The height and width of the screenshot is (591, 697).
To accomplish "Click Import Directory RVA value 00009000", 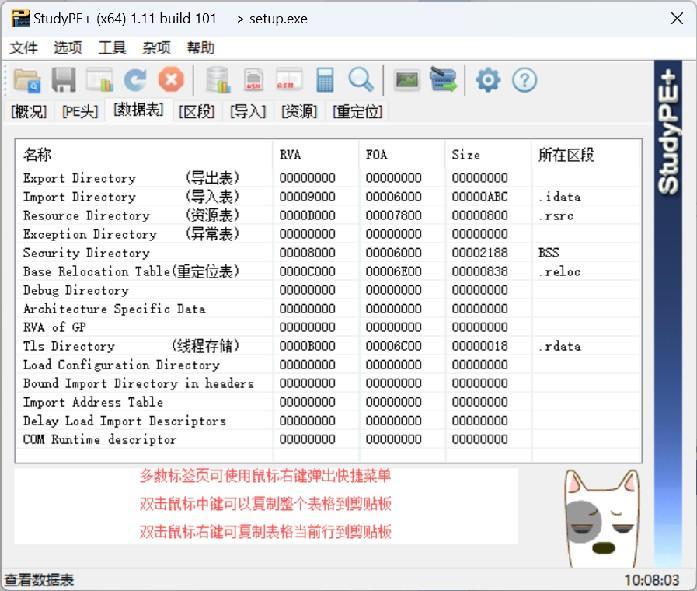I will (x=307, y=197).
